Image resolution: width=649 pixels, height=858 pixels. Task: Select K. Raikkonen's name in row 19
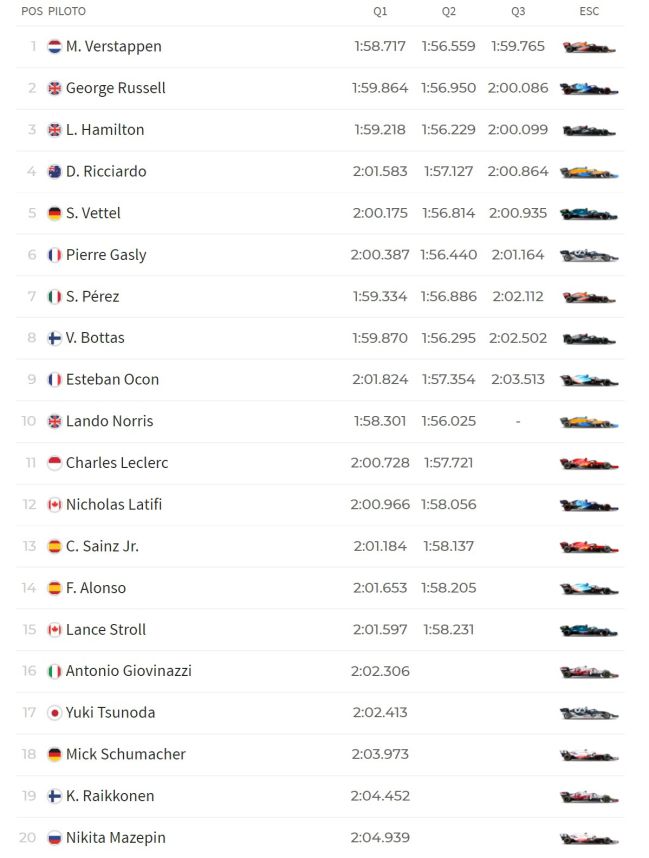click(110, 796)
